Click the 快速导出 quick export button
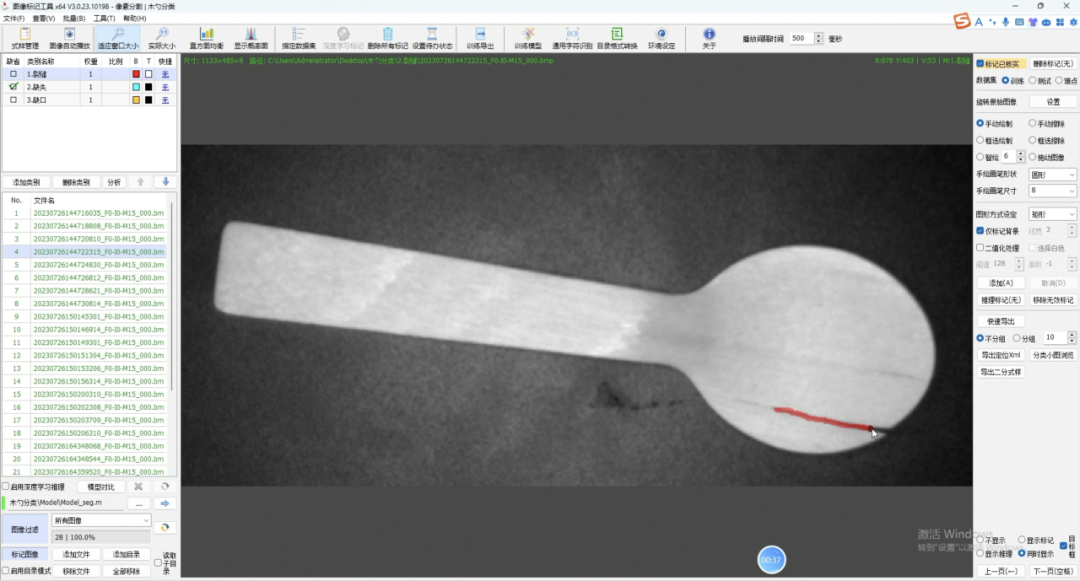This screenshot has height=581, width=1080. pos(1001,321)
